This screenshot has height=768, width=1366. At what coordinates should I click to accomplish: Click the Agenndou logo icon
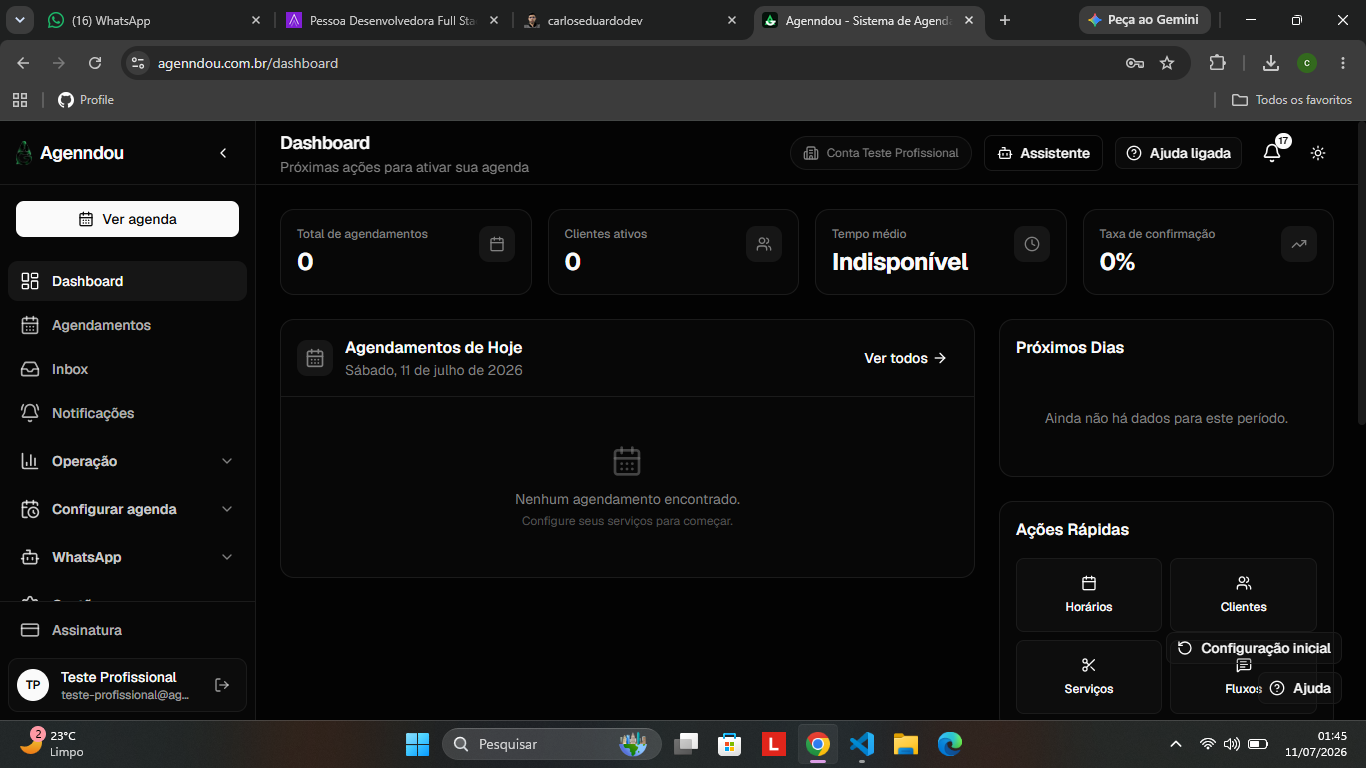24,153
